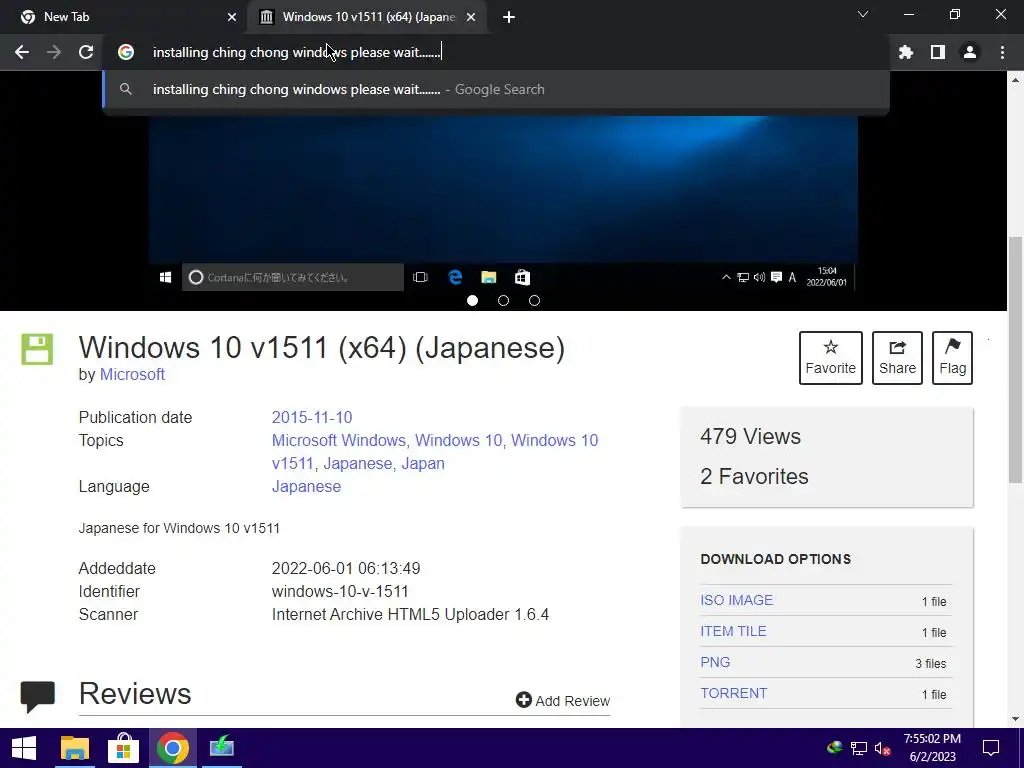Open the ITEM TILE download option
This screenshot has width=1024, height=768.
pyautogui.click(x=733, y=632)
